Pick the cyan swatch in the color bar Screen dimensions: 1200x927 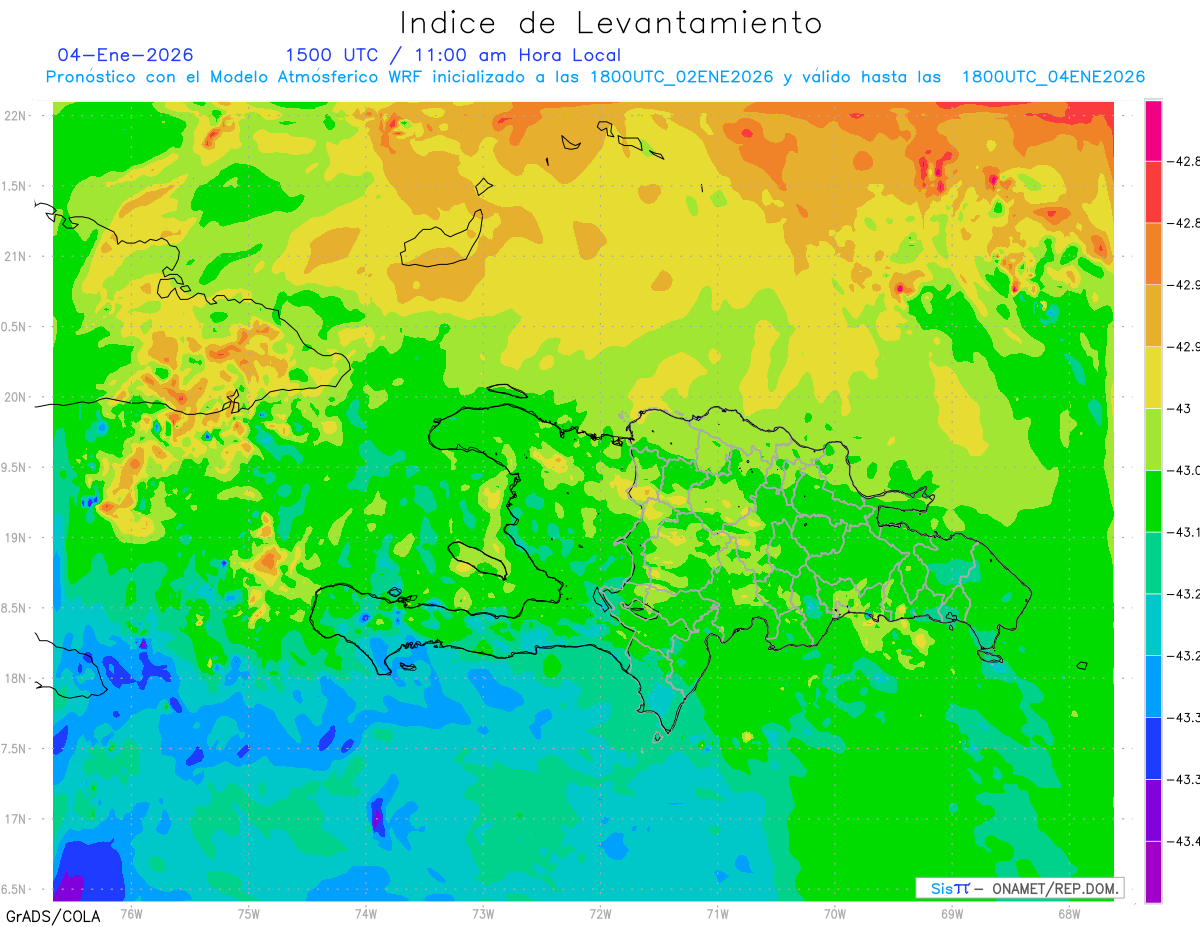click(x=1153, y=624)
